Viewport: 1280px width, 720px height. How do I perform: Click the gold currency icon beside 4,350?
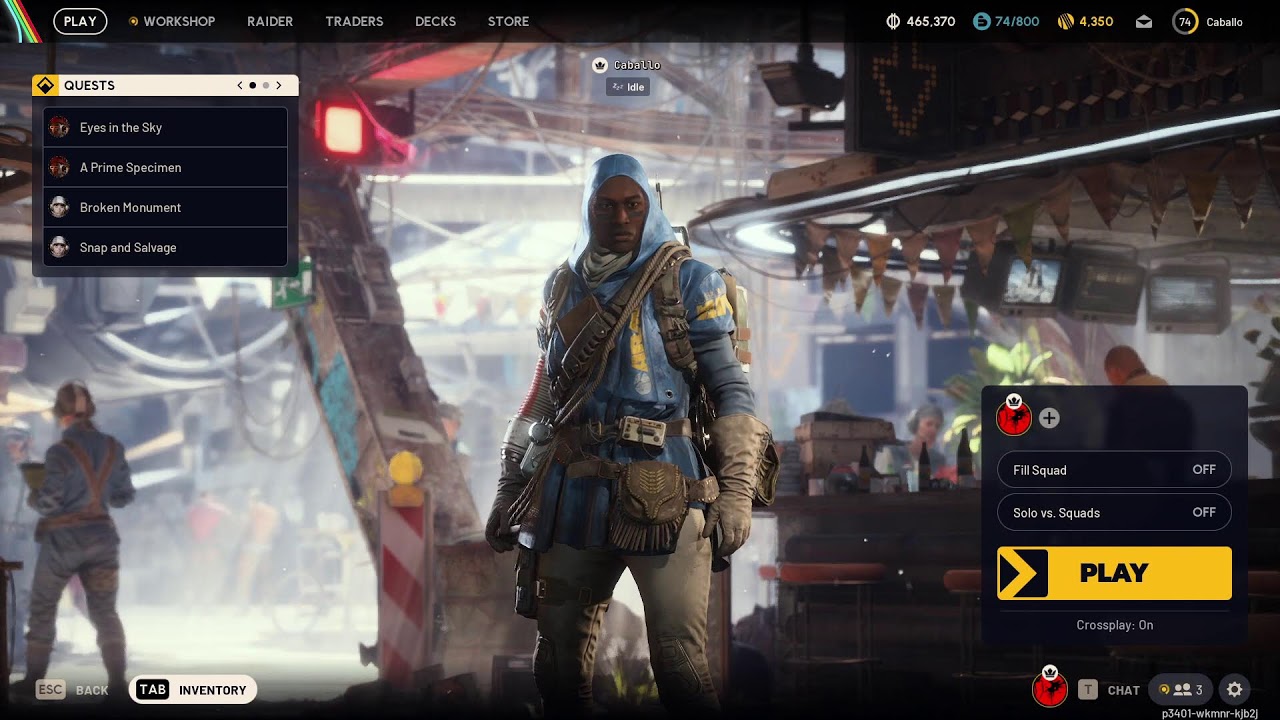pyautogui.click(x=1066, y=21)
